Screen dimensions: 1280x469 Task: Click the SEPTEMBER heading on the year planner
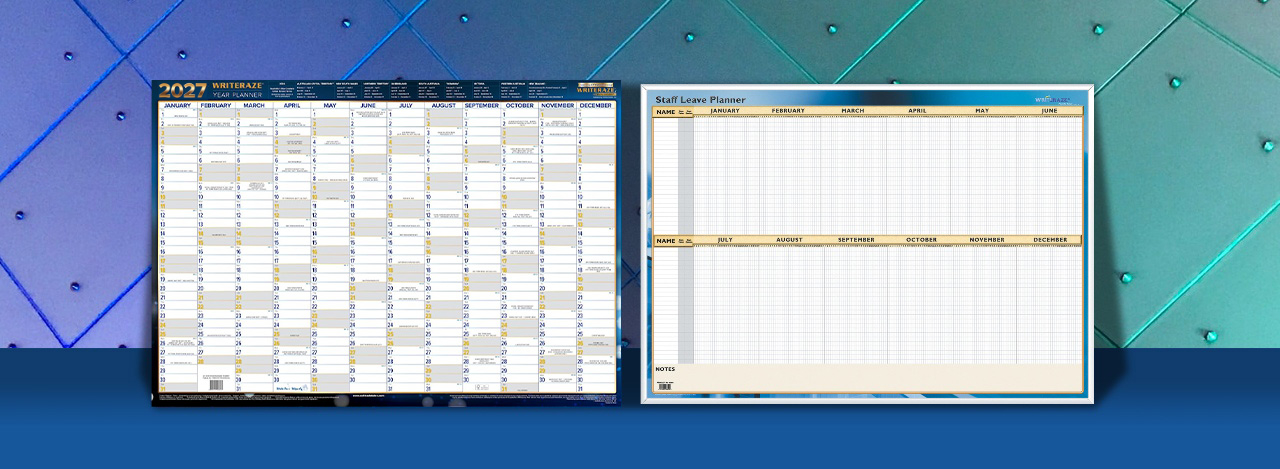(481, 105)
